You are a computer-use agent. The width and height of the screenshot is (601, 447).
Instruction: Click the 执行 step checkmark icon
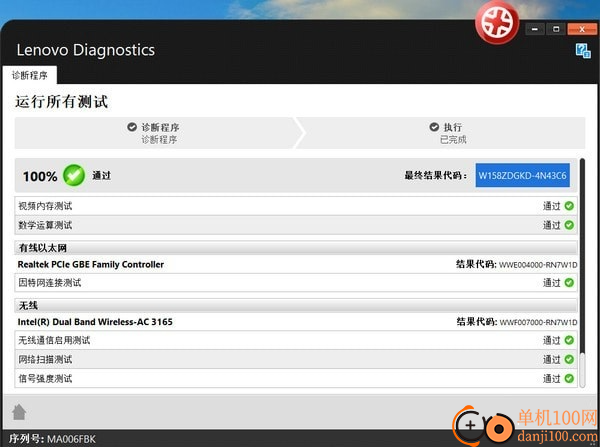(434, 127)
